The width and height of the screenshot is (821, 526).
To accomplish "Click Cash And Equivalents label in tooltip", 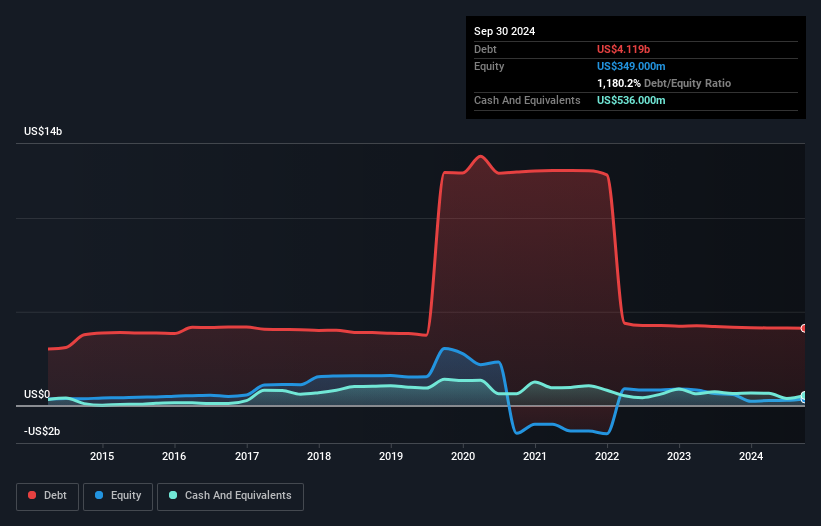I will [527, 100].
